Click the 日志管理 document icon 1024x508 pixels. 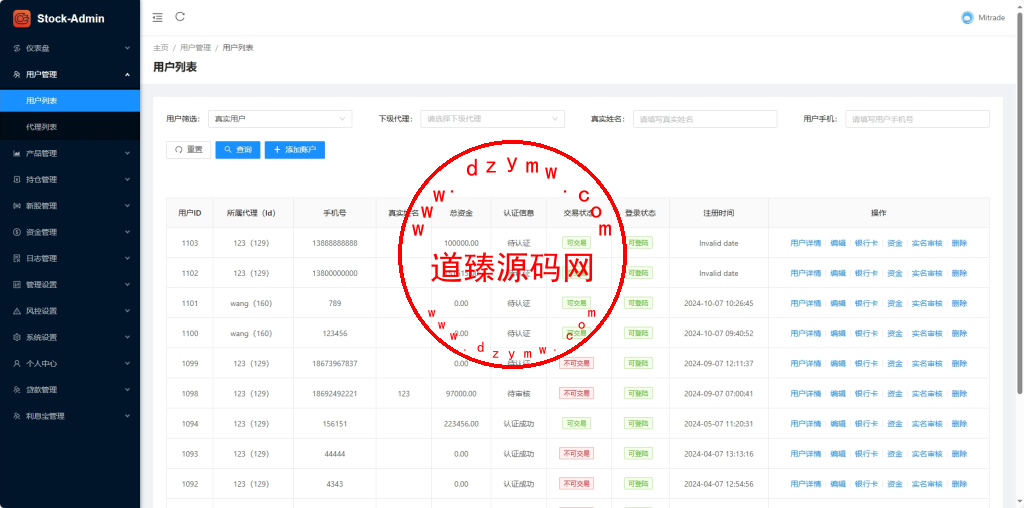coord(17,259)
